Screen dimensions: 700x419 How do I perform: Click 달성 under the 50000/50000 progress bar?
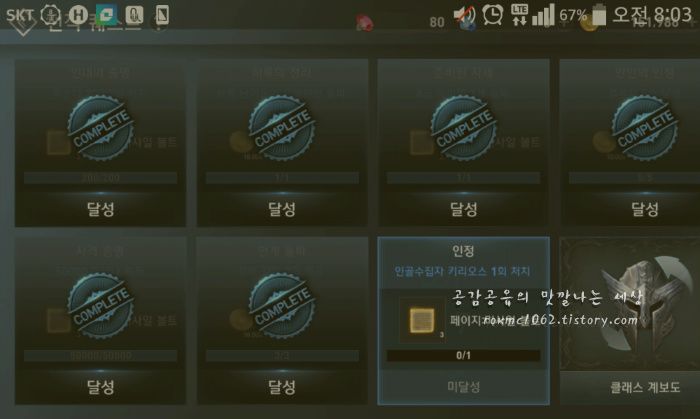click(x=100, y=387)
